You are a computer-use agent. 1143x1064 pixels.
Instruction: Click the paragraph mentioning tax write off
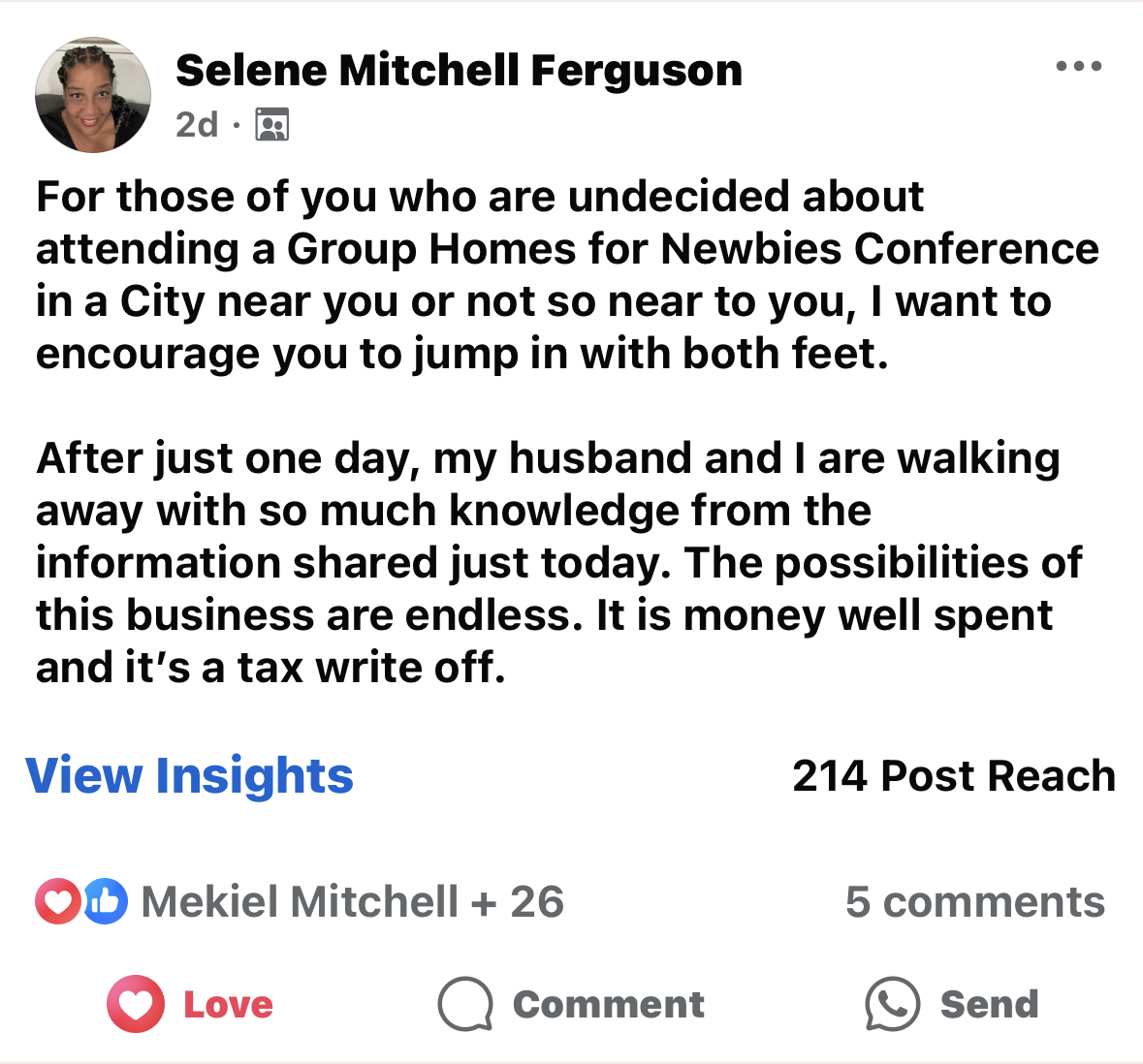[557, 563]
